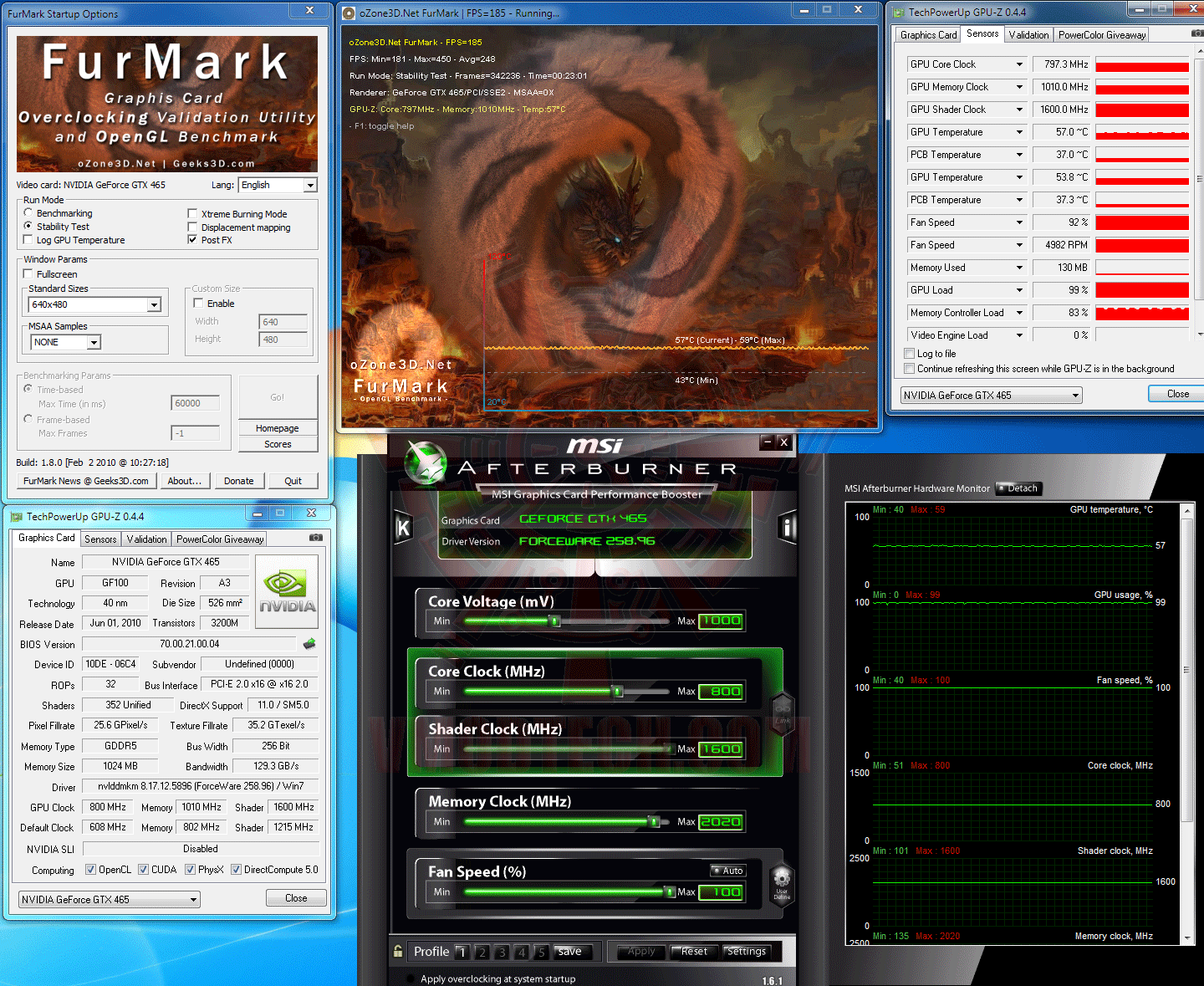Open PowerColor Giveaway tab in GPU-Z card specs window

coord(220,539)
